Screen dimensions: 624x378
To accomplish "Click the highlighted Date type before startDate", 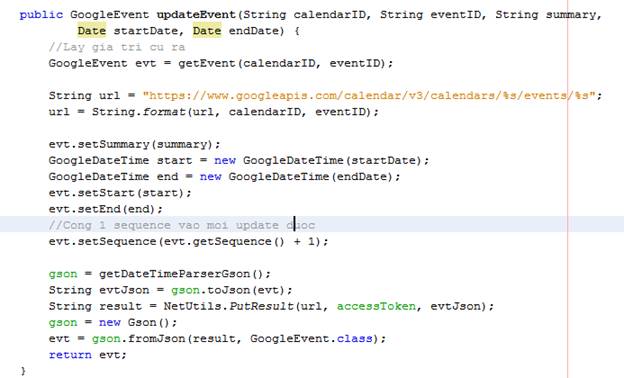I will [92, 31].
